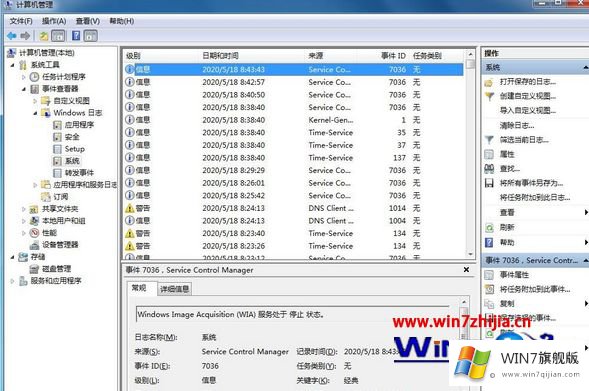Sort by the 任务类别 column header
Viewport: 589px width, 391px height.
click(x=427, y=56)
